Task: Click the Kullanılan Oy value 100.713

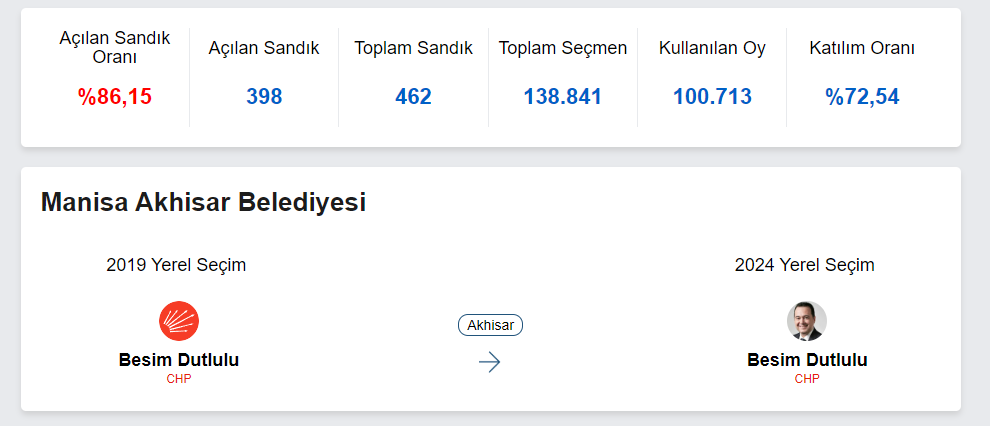Action: click(712, 97)
